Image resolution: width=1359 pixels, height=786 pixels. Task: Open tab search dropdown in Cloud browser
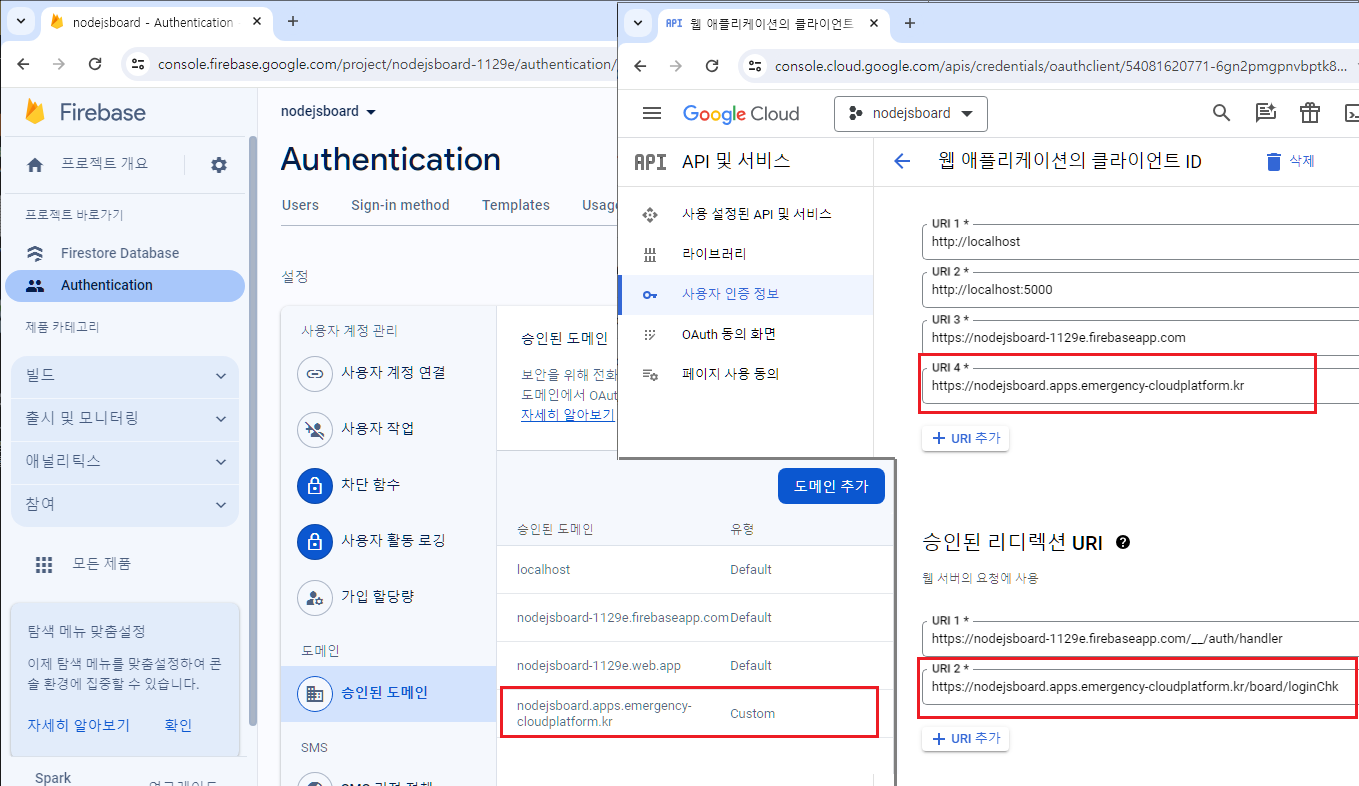pos(640,24)
